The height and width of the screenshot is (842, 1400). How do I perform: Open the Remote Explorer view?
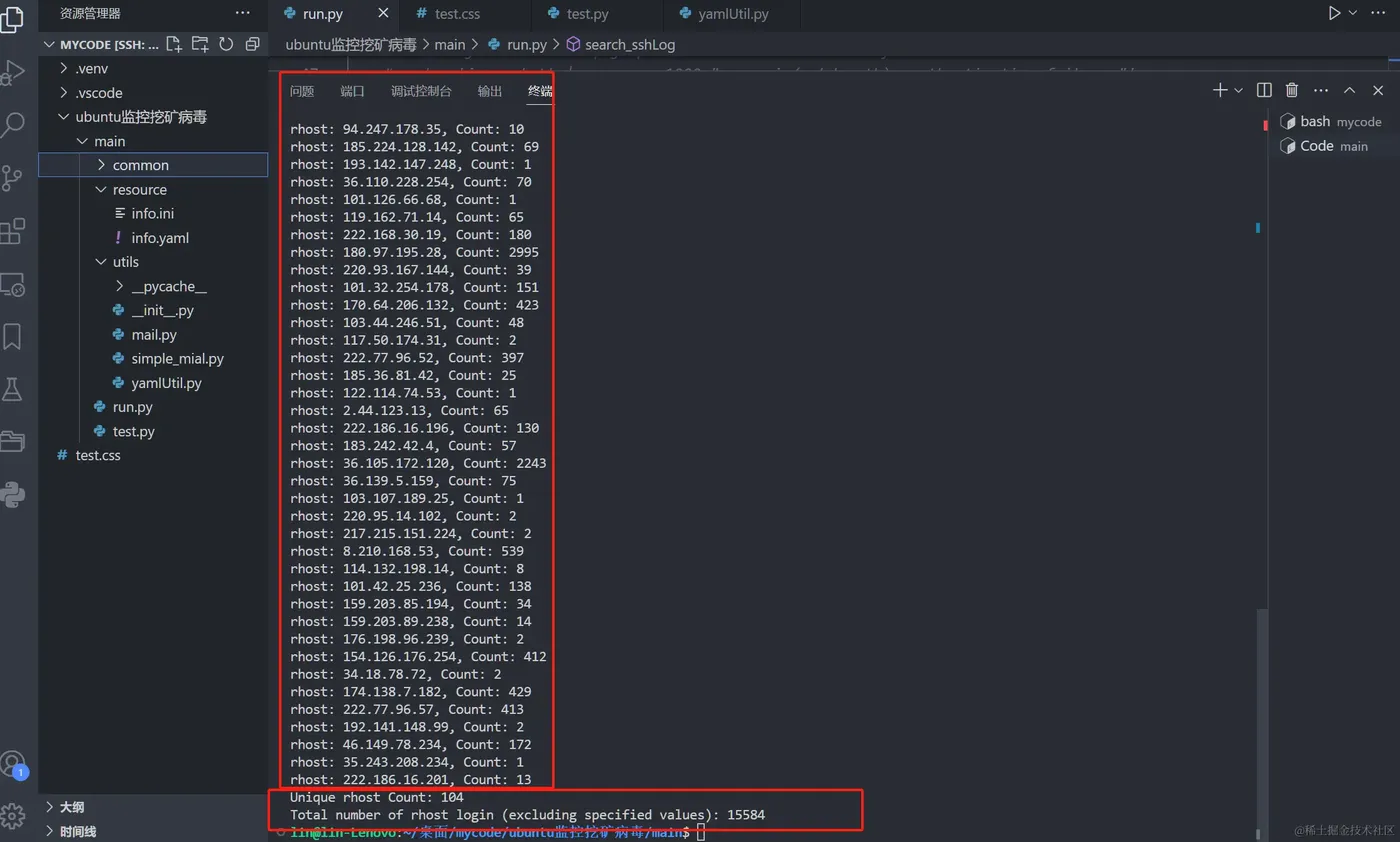(12, 285)
